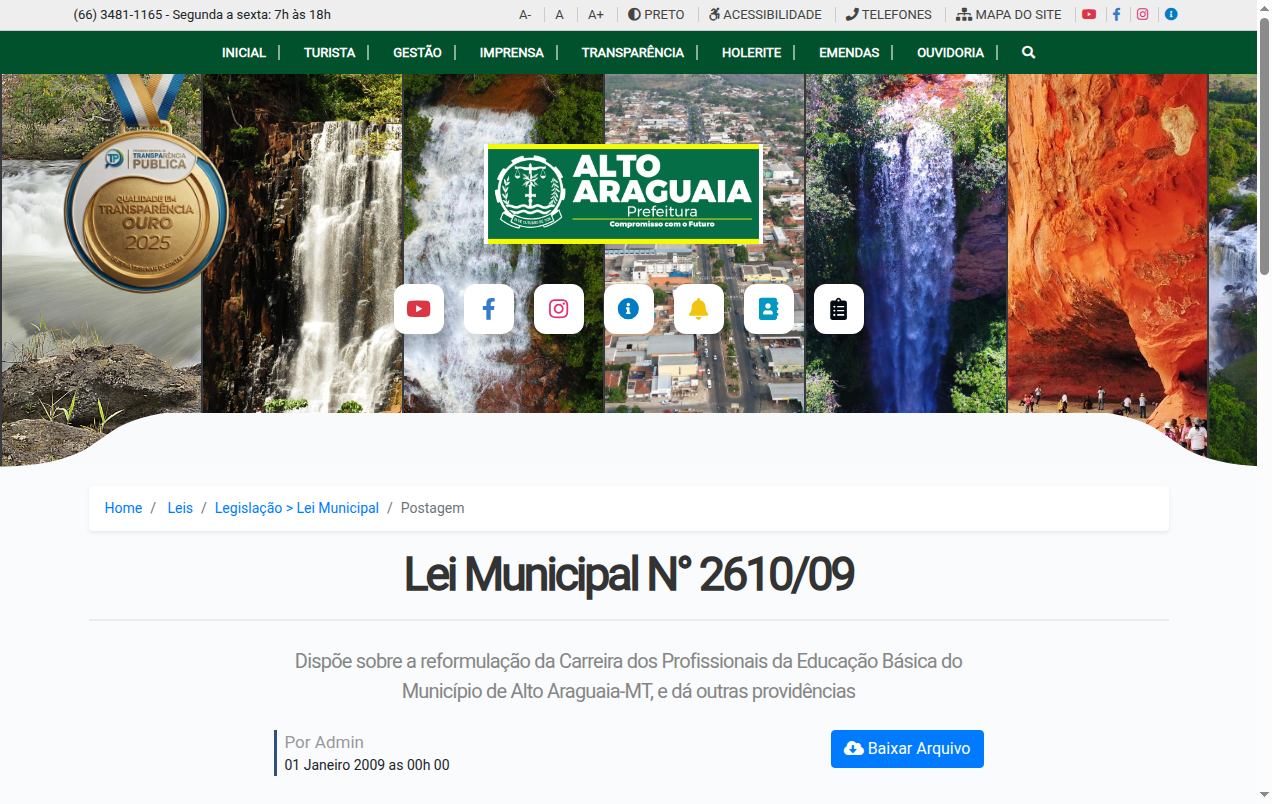Open the TRANSPARÊNCIA menu item
This screenshot has height=804, width=1272.
633,53
